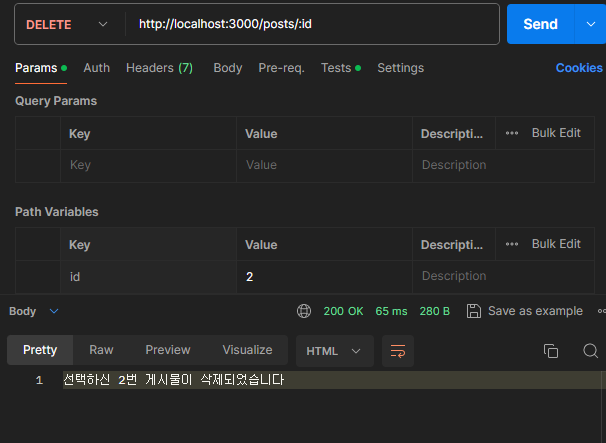Image resolution: width=606 pixels, height=443 pixels.
Task: Click the empty Query Params Value cell
Action: click(x=324, y=165)
